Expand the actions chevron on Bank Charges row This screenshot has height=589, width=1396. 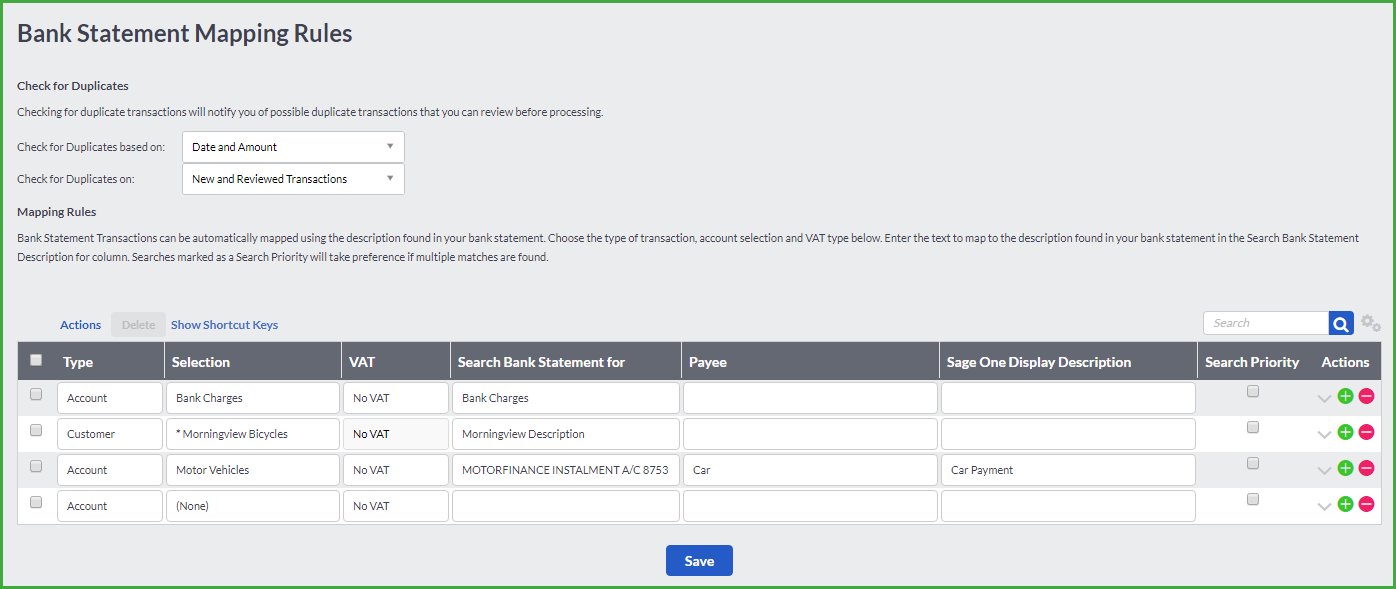click(x=1325, y=398)
